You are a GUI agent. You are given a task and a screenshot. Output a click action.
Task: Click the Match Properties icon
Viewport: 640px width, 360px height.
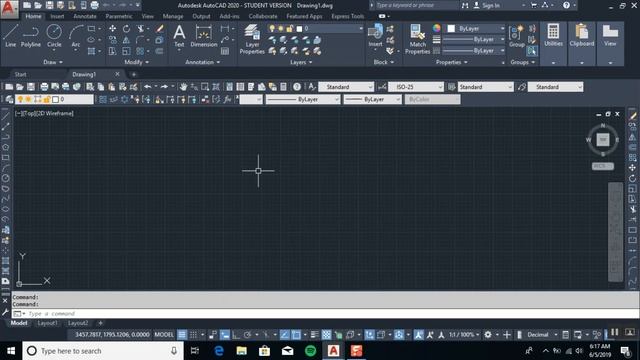tap(418, 39)
